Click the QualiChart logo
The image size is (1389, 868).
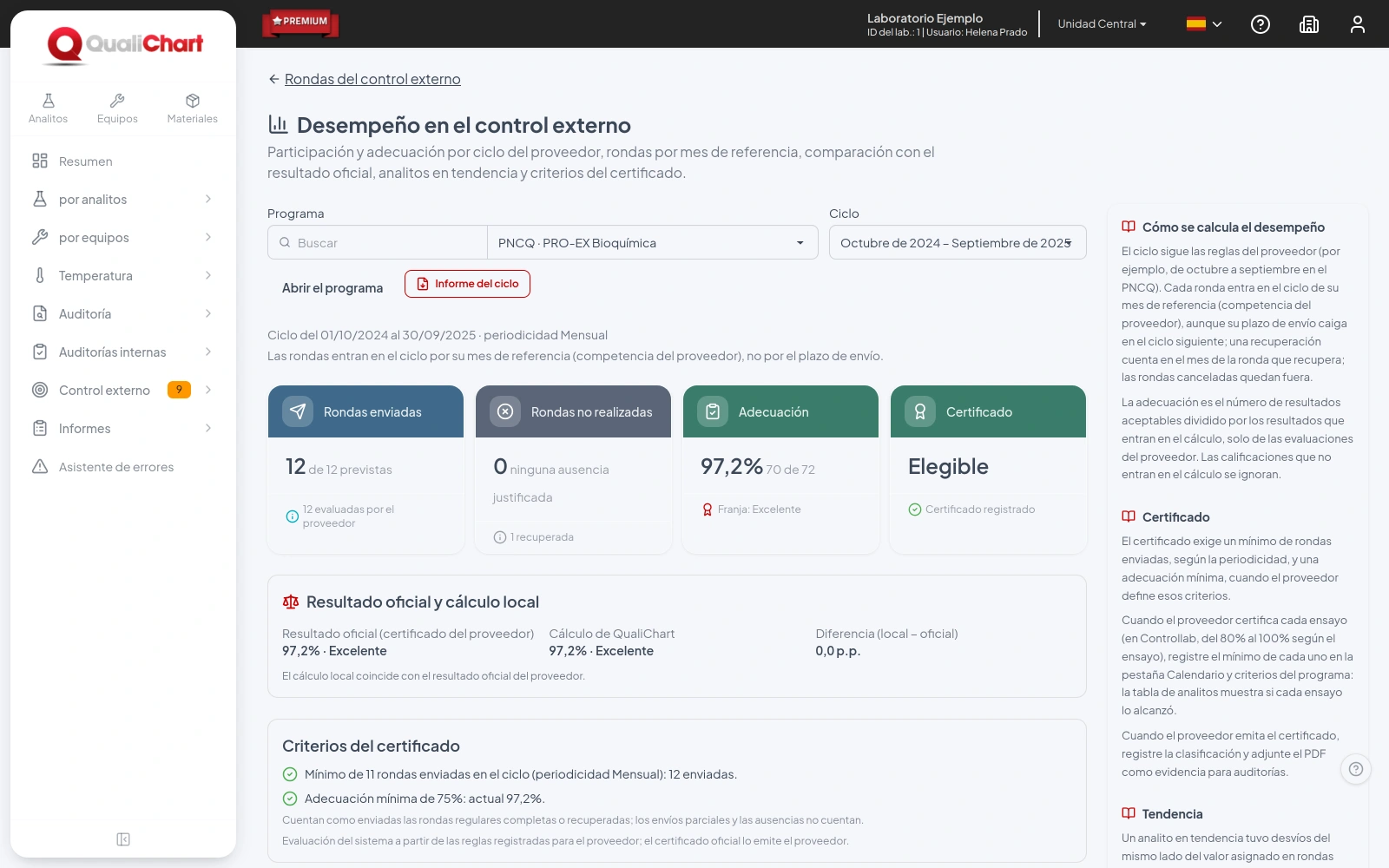pos(124,45)
